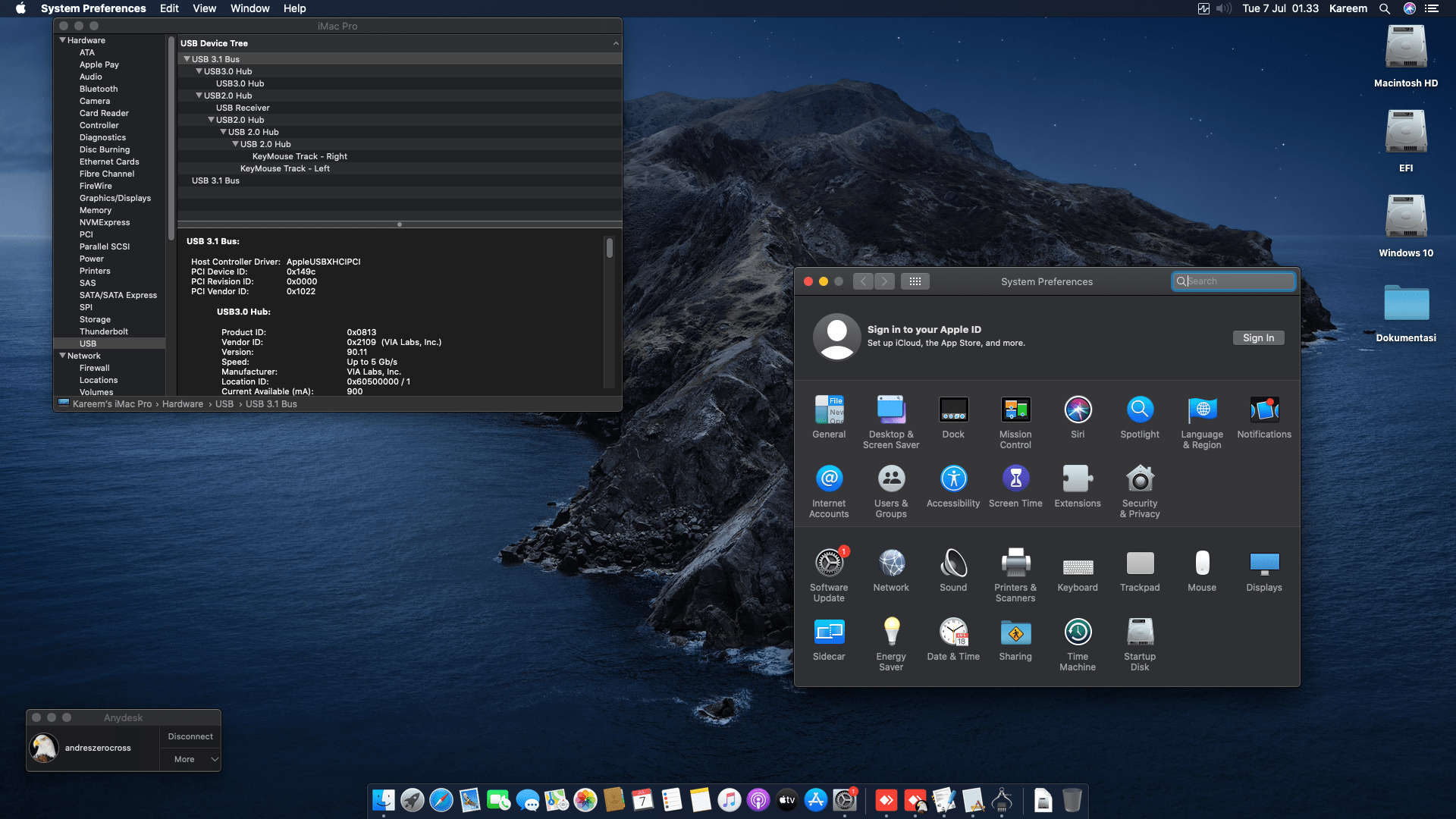Collapse the Hardware section in the sidebar
The width and height of the screenshot is (1456, 819).
(x=62, y=40)
